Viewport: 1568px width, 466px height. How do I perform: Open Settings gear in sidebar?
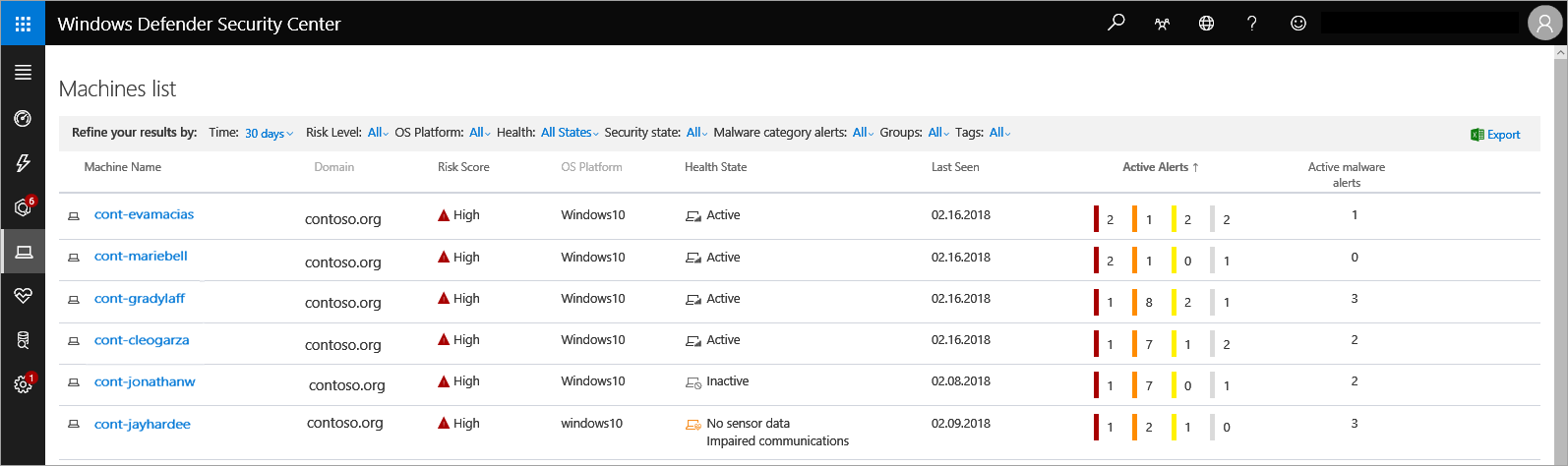pyautogui.click(x=23, y=384)
